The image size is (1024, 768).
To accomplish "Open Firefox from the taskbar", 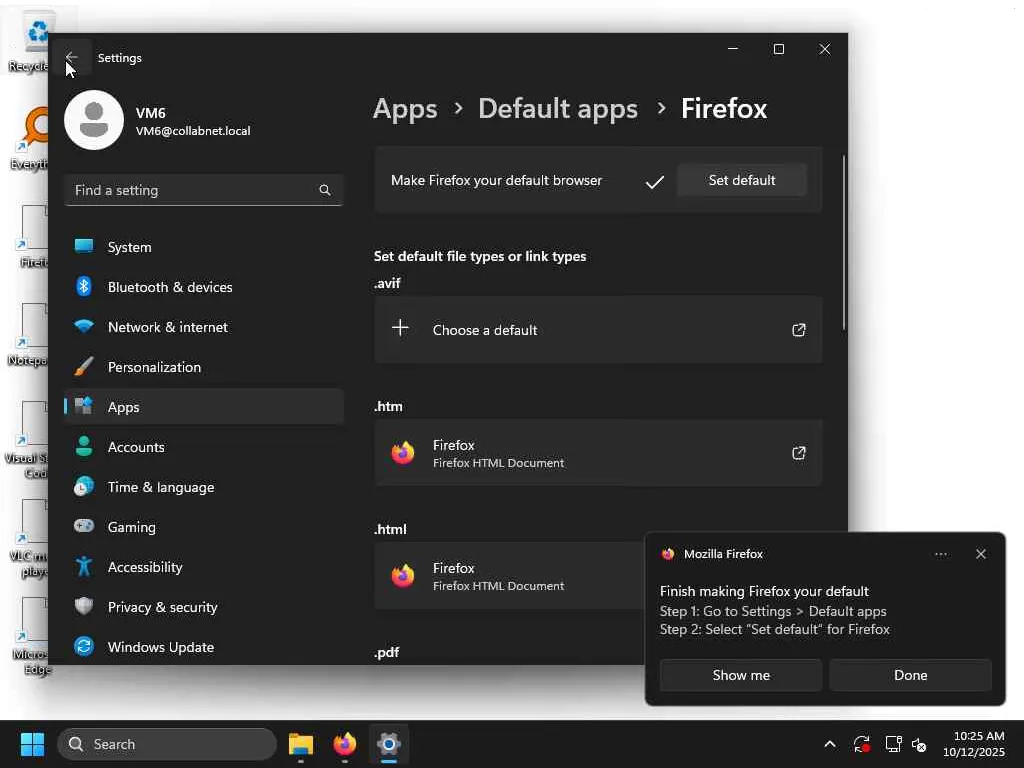I will (344, 744).
